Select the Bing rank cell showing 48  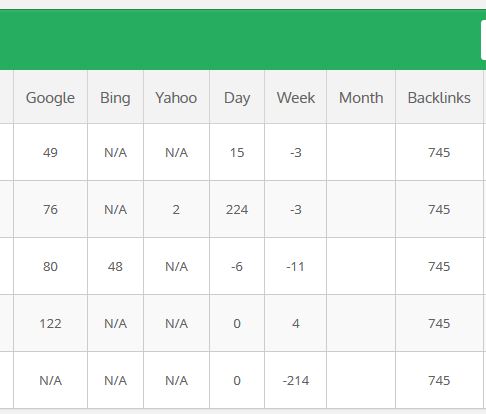pyautogui.click(x=115, y=266)
